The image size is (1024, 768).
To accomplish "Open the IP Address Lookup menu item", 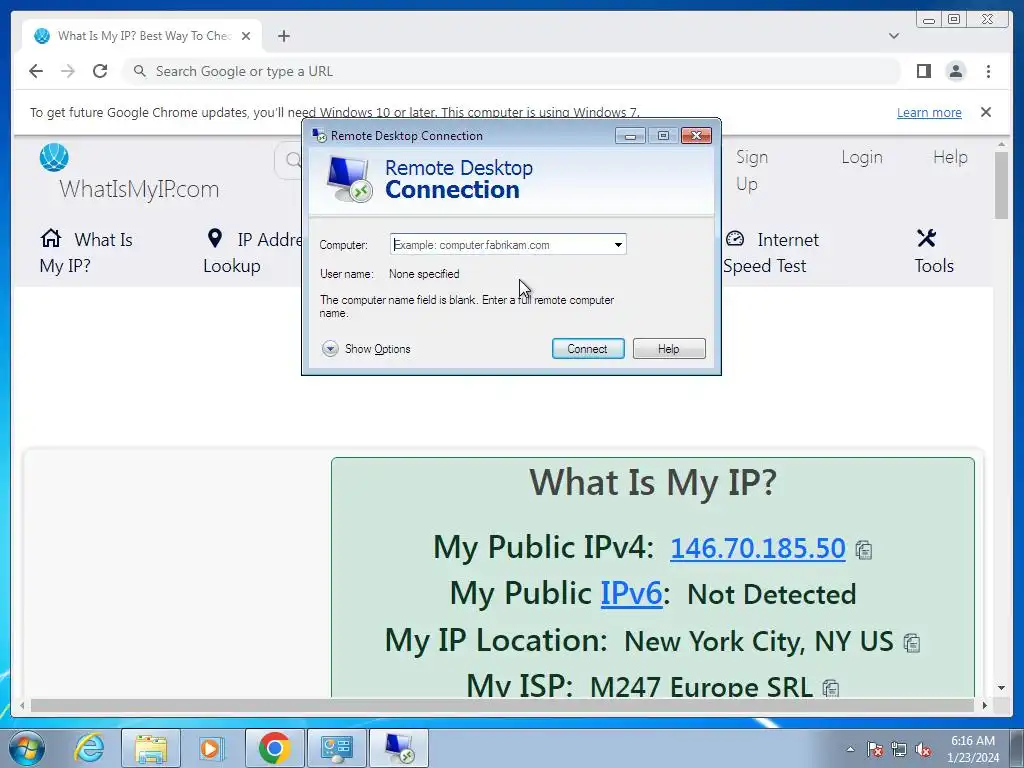I will pyautogui.click(x=252, y=252).
